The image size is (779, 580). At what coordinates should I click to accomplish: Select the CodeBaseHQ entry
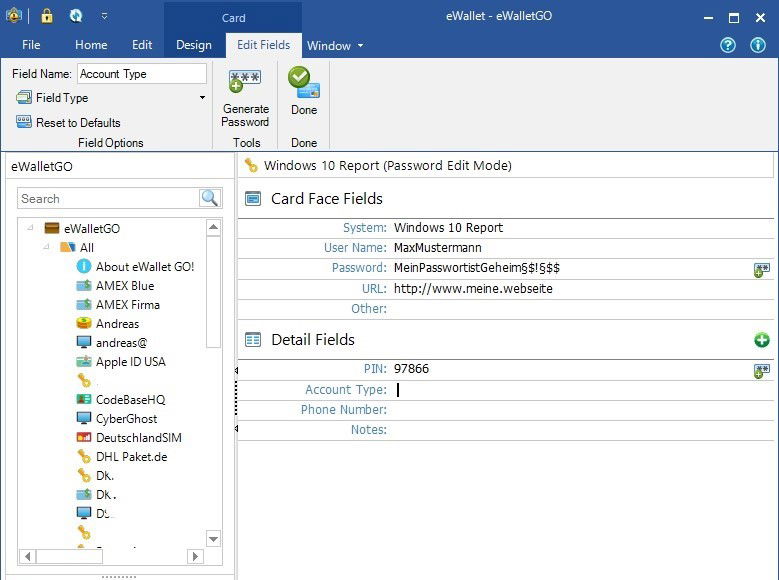131,400
